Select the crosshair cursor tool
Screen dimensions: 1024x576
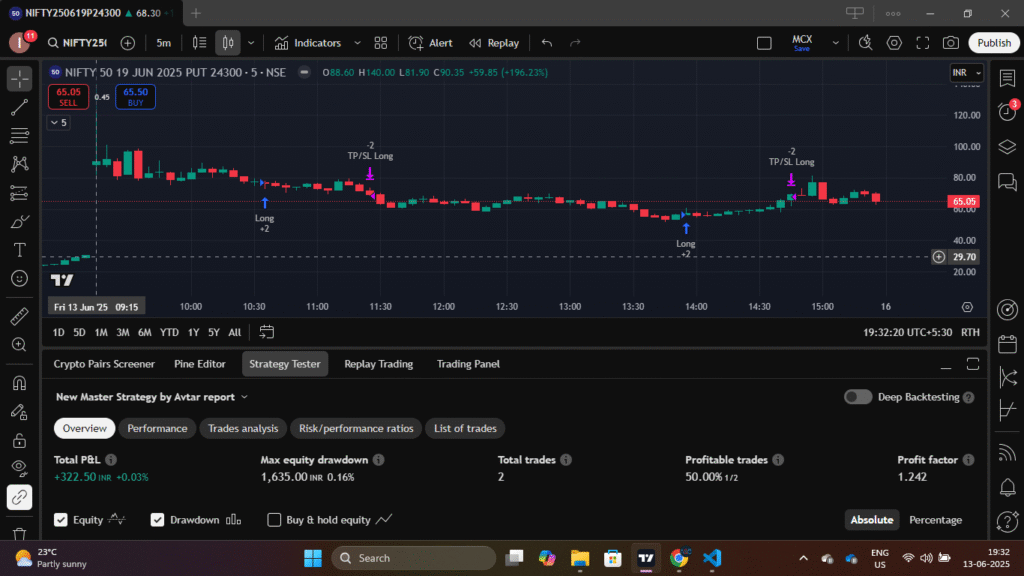pyautogui.click(x=20, y=78)
